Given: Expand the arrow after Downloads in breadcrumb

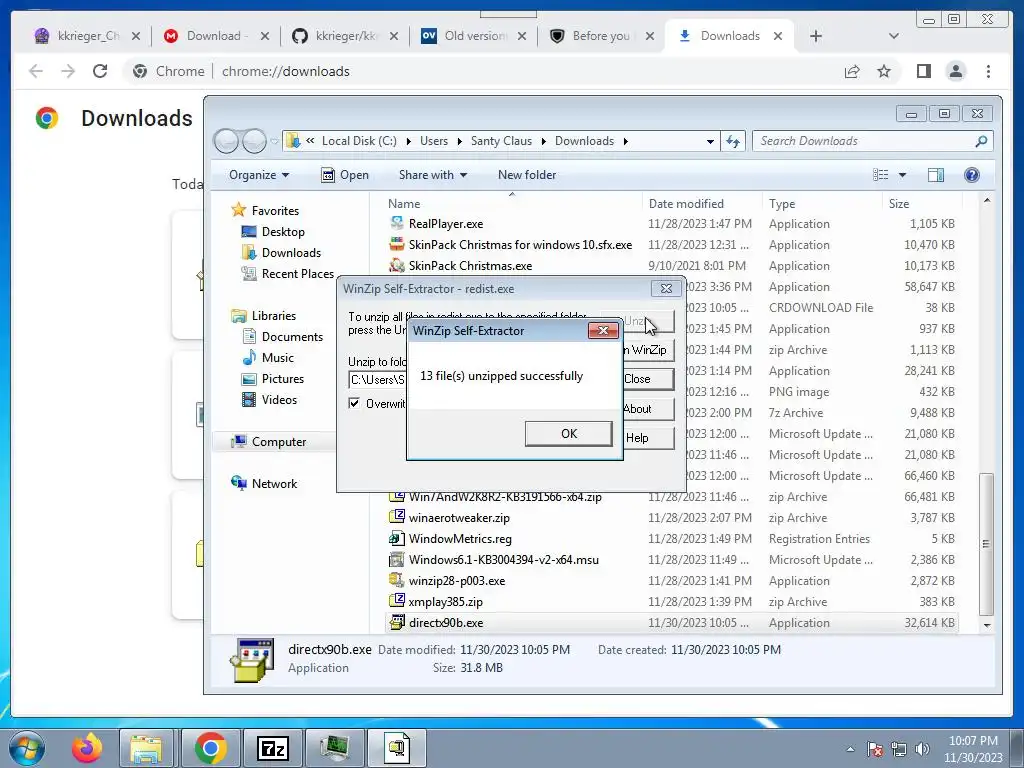Looking at the screenshot, I should [626, 141].
